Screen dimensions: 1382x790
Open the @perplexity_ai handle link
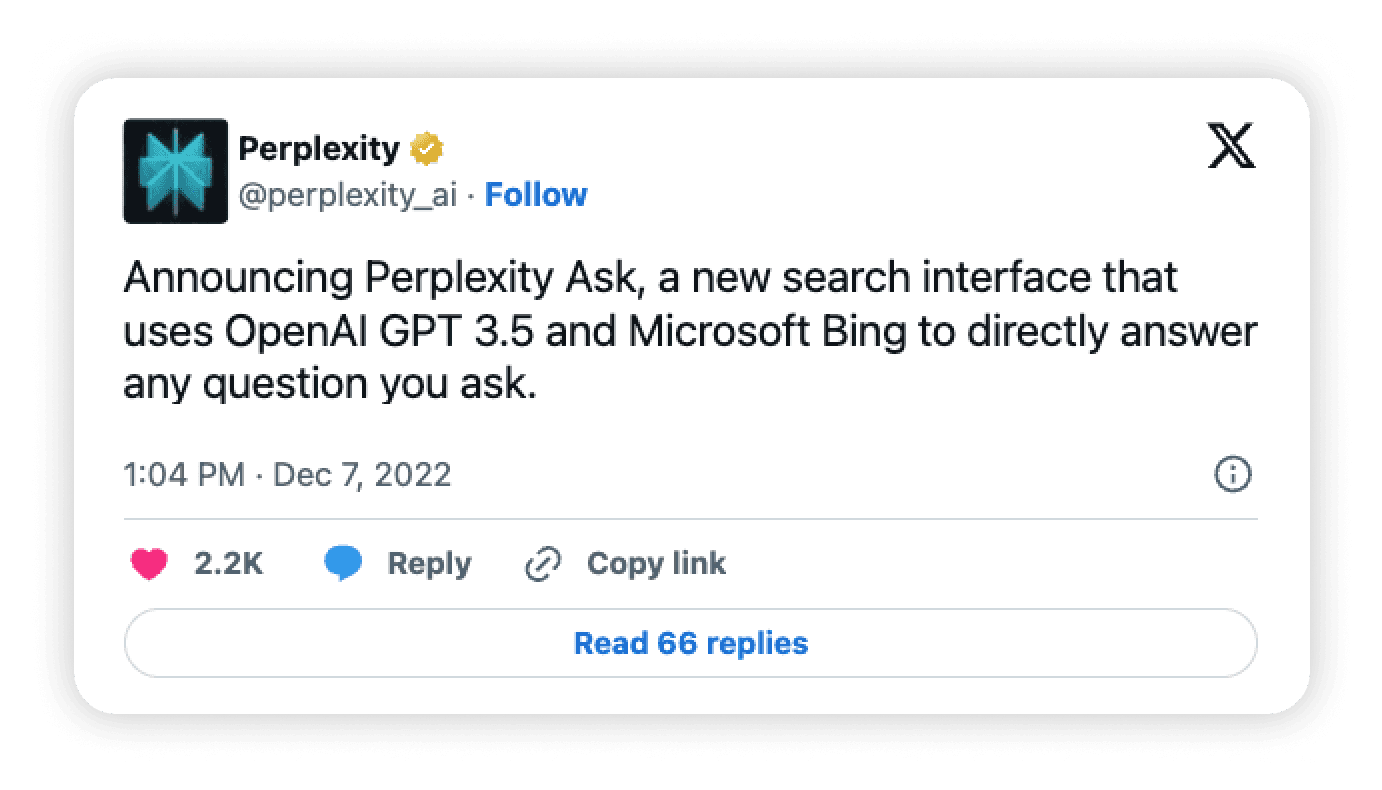pyautogui.click(x=347, y=195)
